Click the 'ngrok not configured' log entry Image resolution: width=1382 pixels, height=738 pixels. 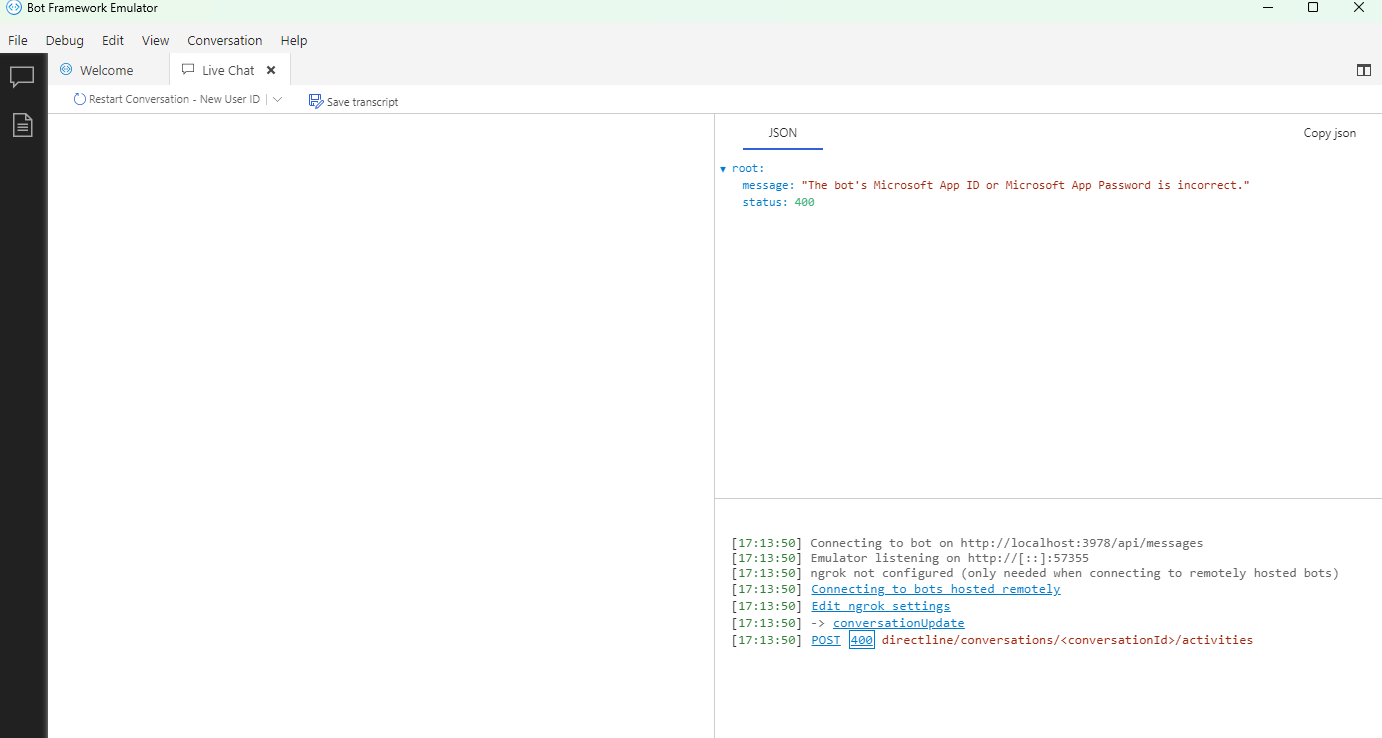point(1075,573)
